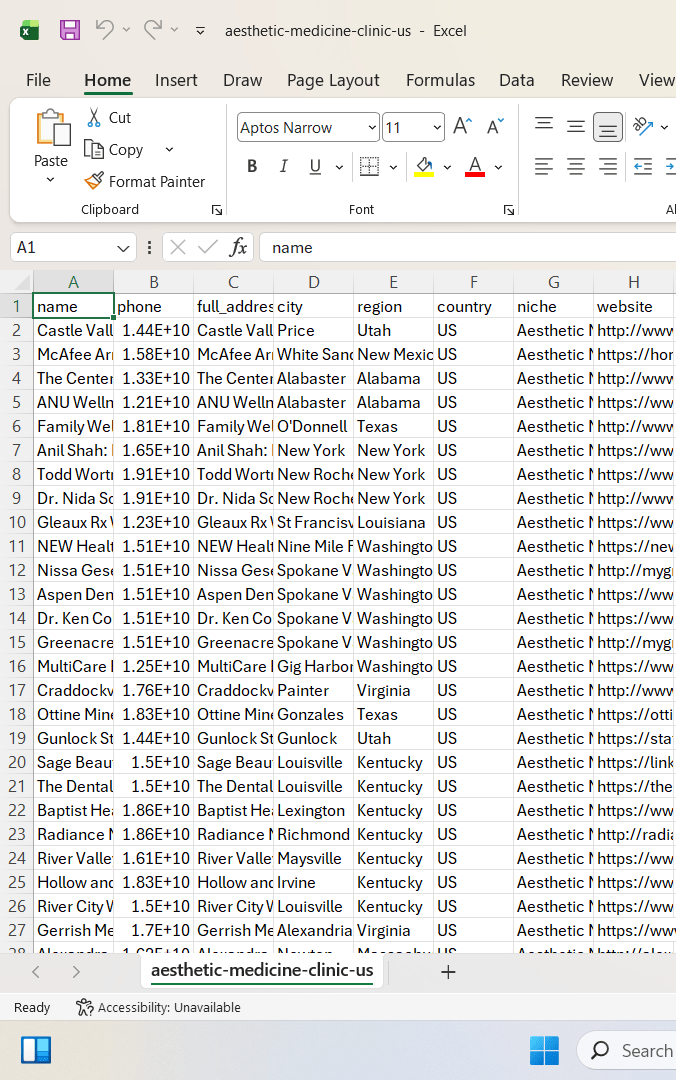Toggle Underline formatting
676x1080 pixels.
click(315, 166)
